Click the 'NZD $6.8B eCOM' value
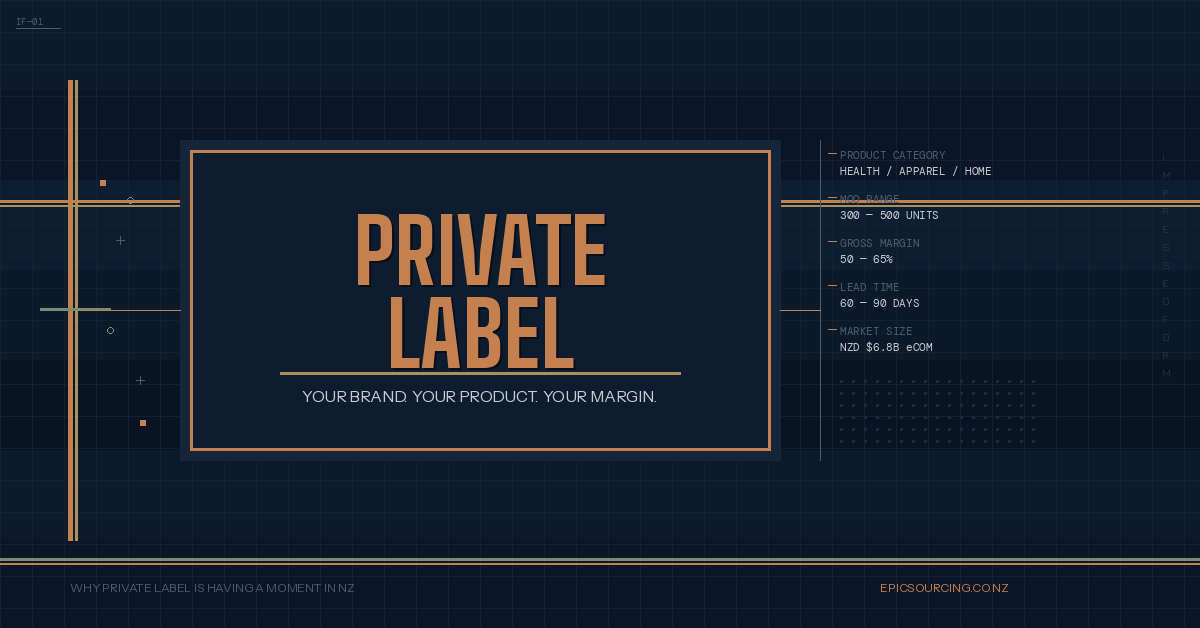The width and height of the screenshot is (1200, 628). pyautogui.click(x=886, y=347)
